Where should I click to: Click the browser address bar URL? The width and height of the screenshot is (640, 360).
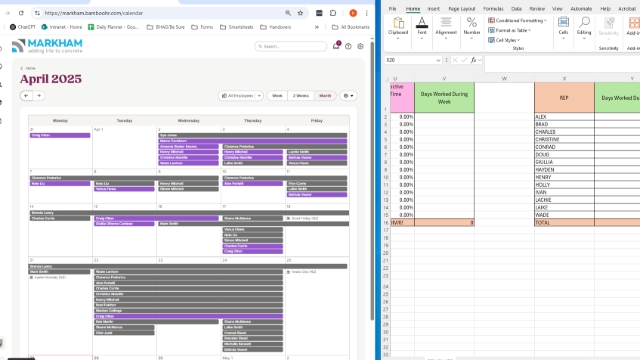94,13
